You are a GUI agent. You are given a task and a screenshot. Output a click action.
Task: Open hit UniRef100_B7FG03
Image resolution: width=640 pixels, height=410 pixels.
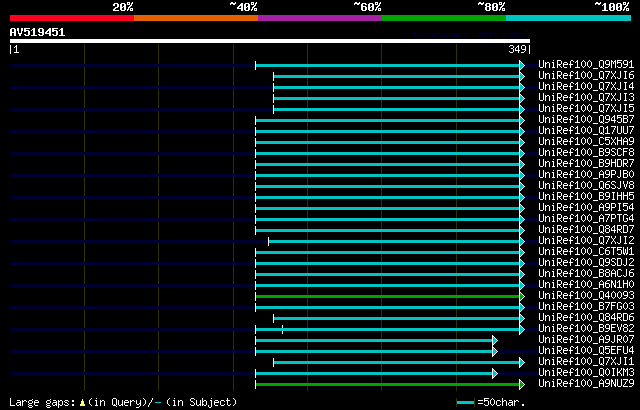[x=586, y=307]
